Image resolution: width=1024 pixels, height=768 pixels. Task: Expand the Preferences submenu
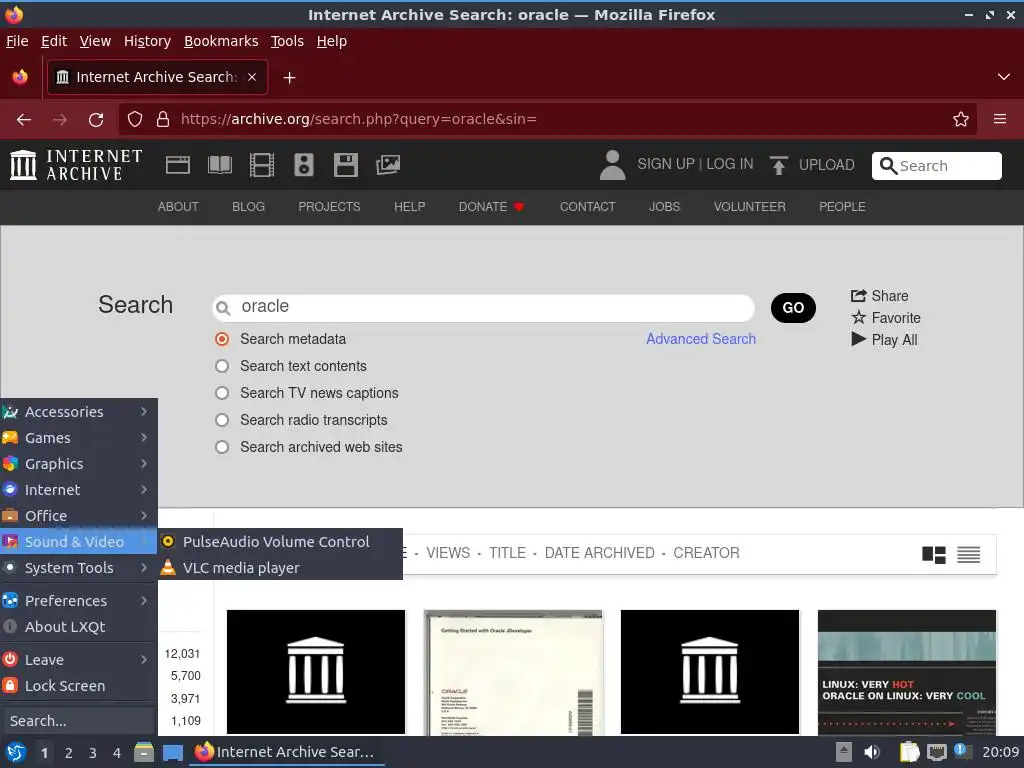[78, 601]
